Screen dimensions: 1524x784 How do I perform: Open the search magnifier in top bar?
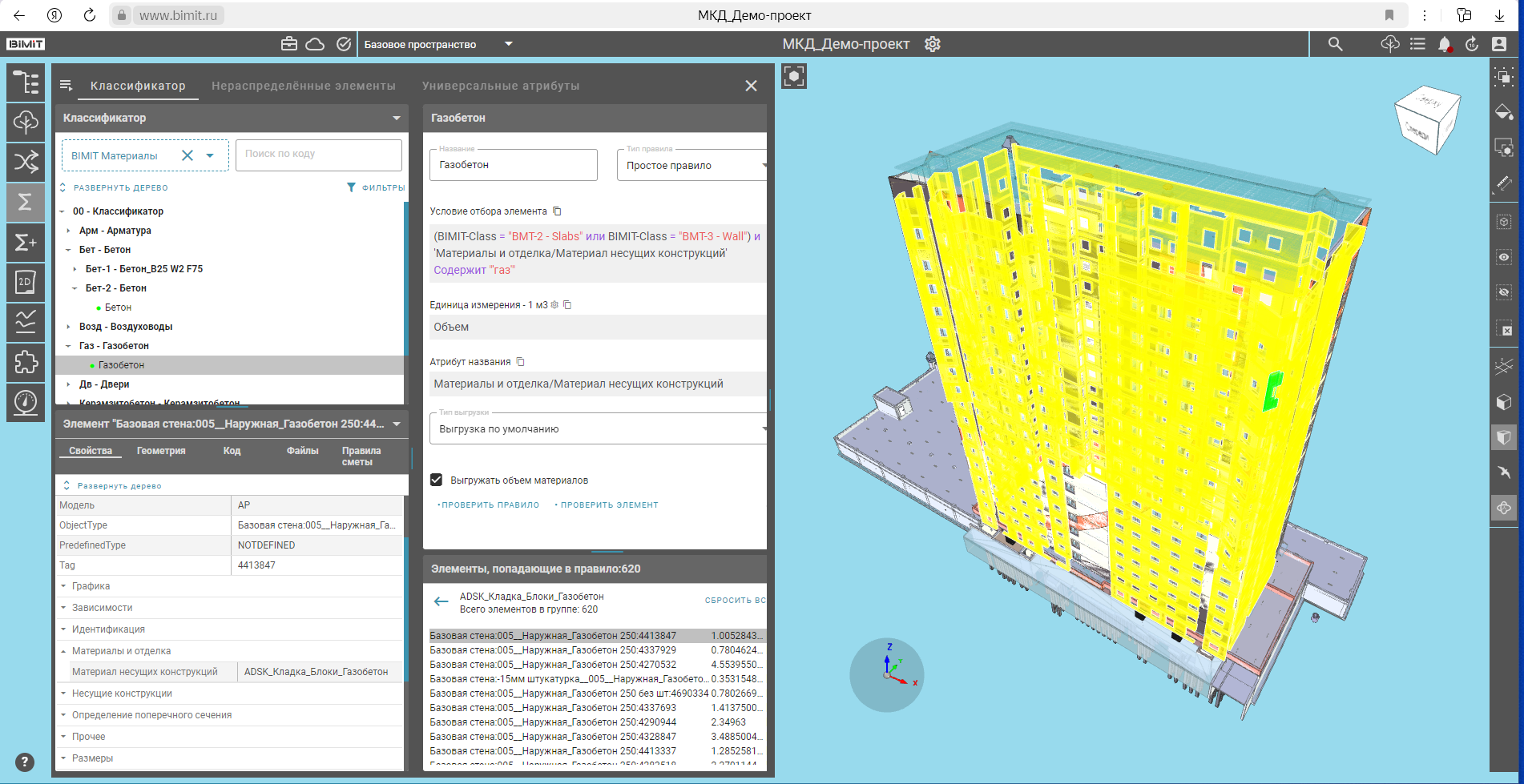click(1335, 44)
